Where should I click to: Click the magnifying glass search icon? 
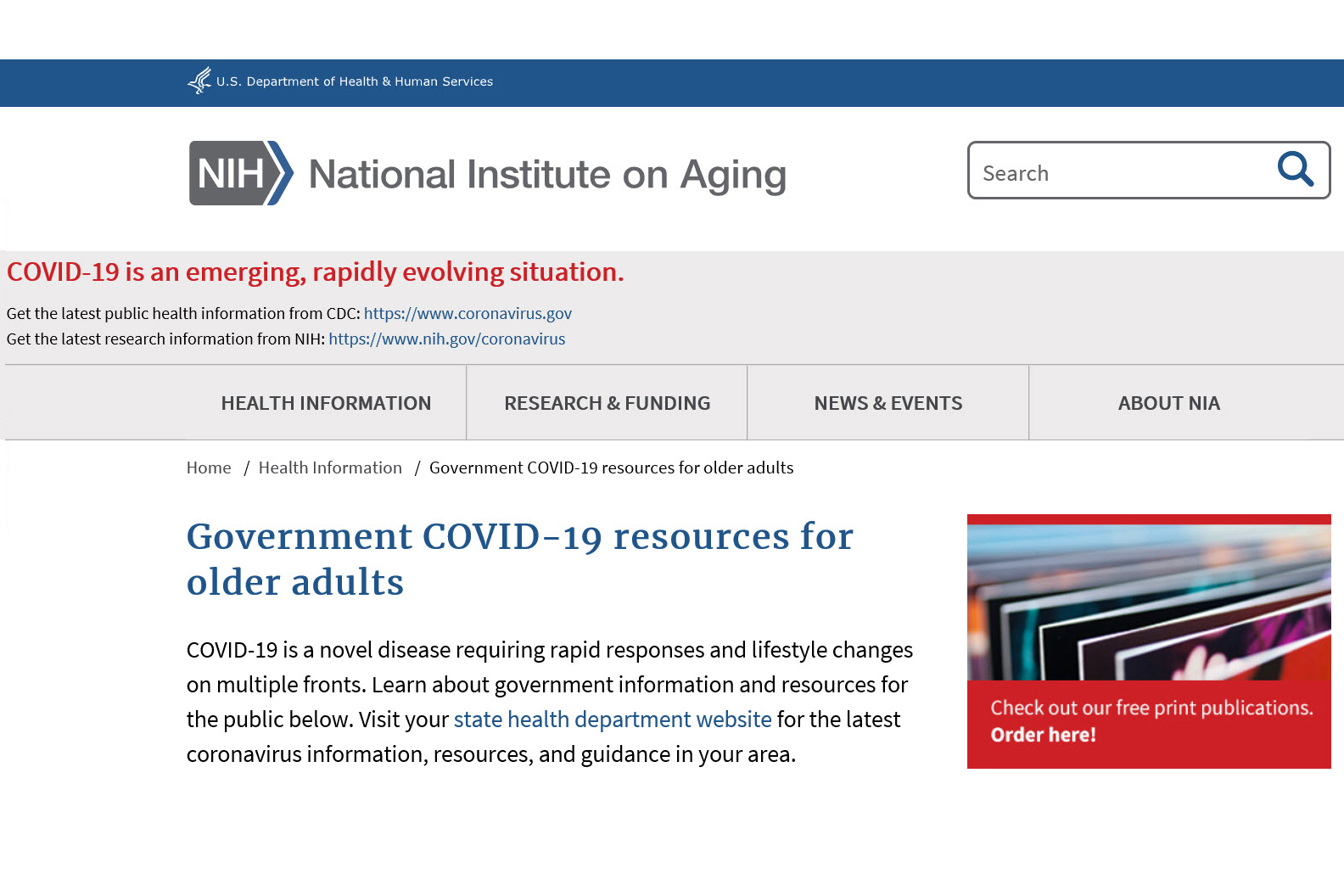click(x=1295, y=170)
